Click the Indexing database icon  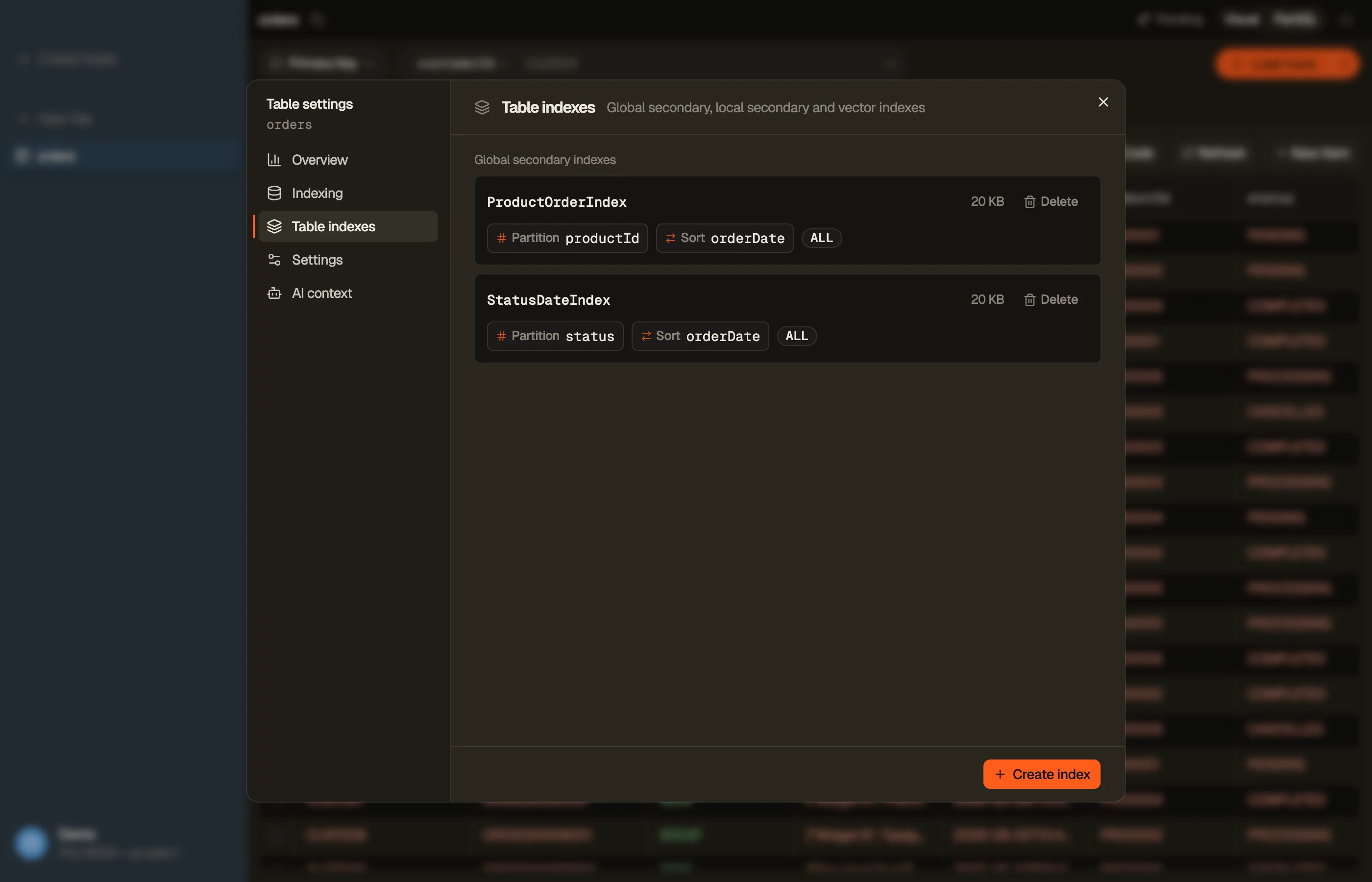pos(274,193)
